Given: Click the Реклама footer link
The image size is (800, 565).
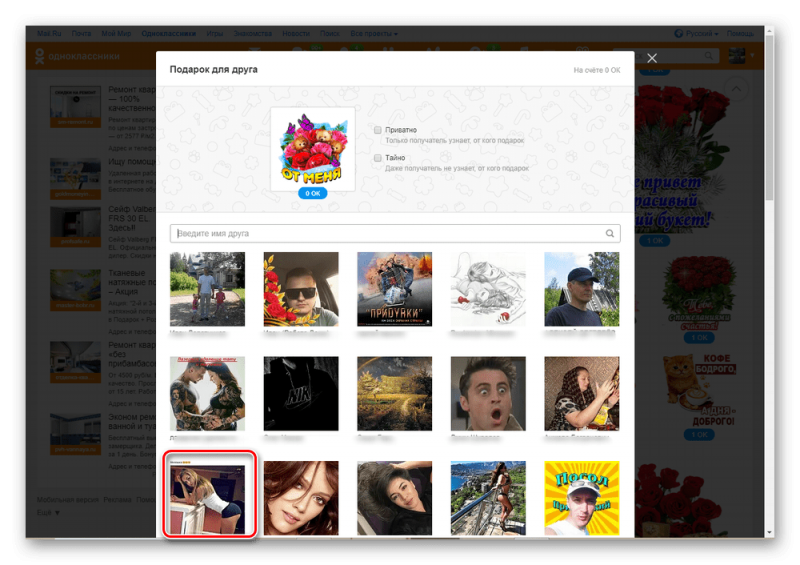Looking at the screenshot, I should [x=117, y=499].
